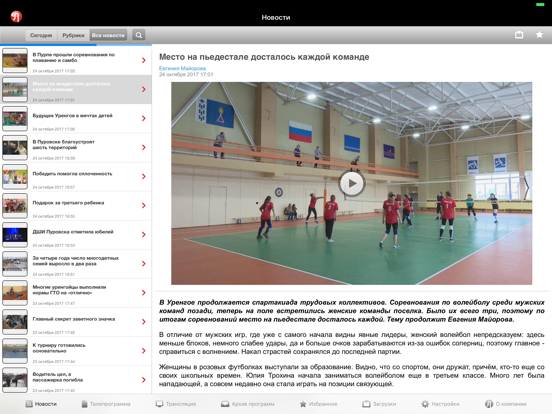Screen dimensions: 552x414
Task: Switch to the Сегодня segment
Action: (x=41, y=35)
